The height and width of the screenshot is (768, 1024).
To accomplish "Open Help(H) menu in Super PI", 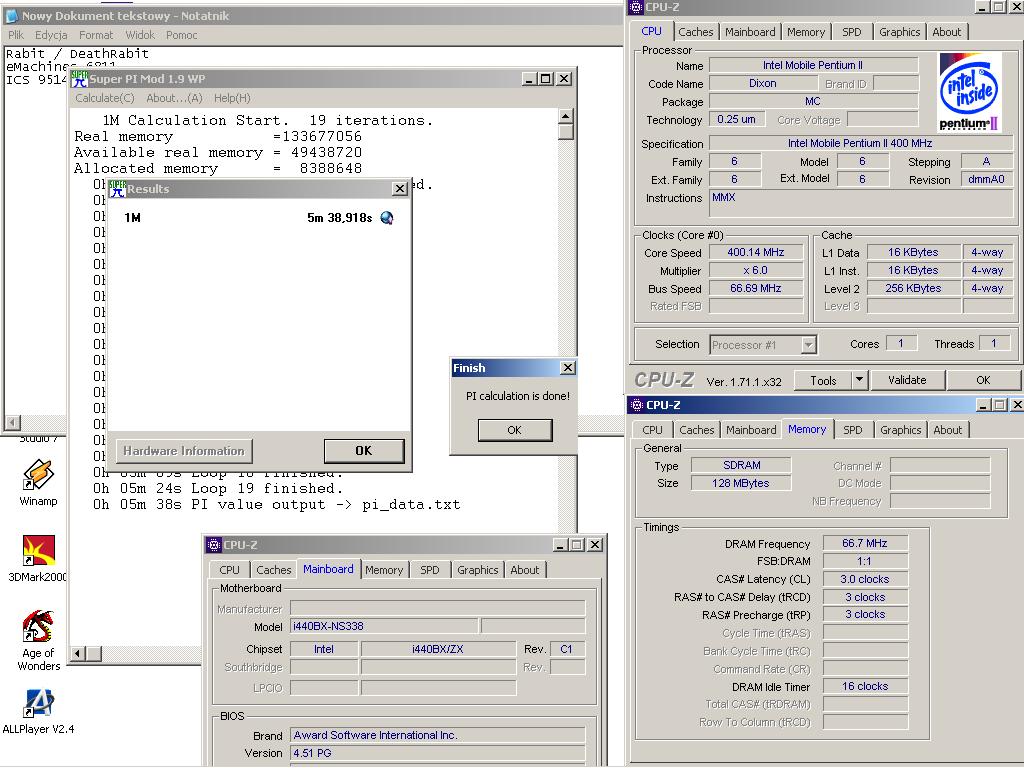I will tap(232, 98).
